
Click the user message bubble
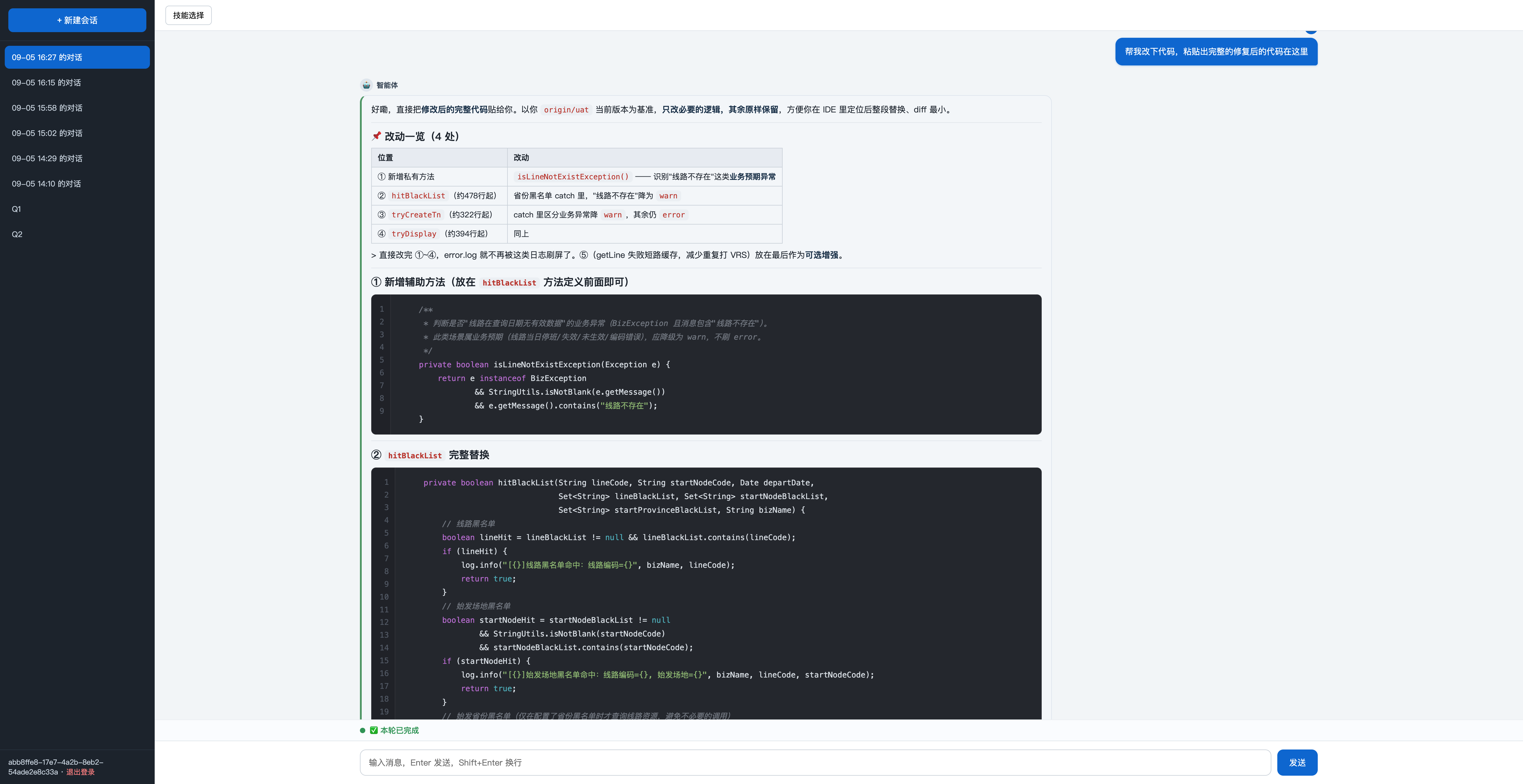(1216, 51)
